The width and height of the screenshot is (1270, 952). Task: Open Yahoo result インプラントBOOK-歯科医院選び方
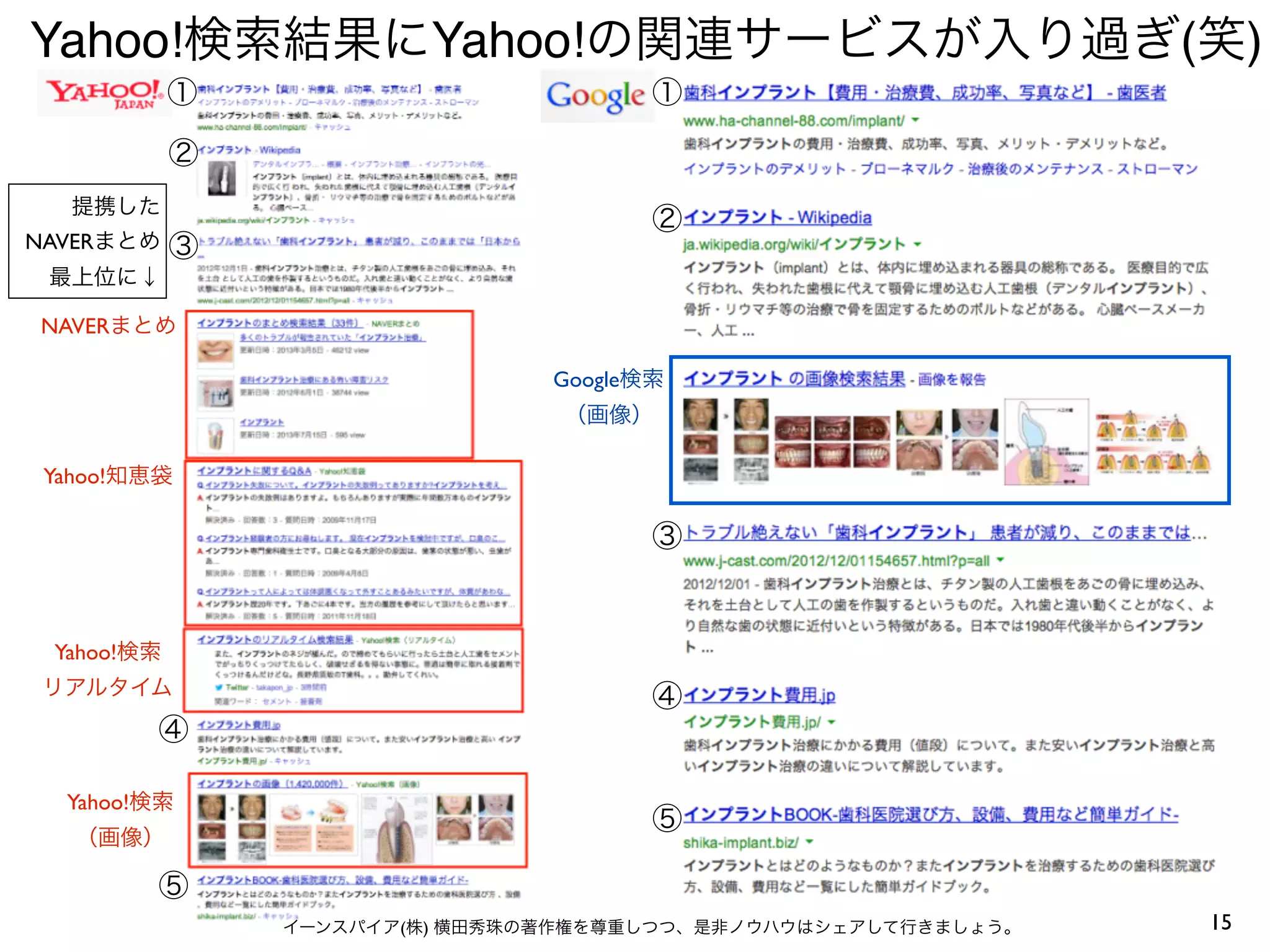tap(332, 880)
